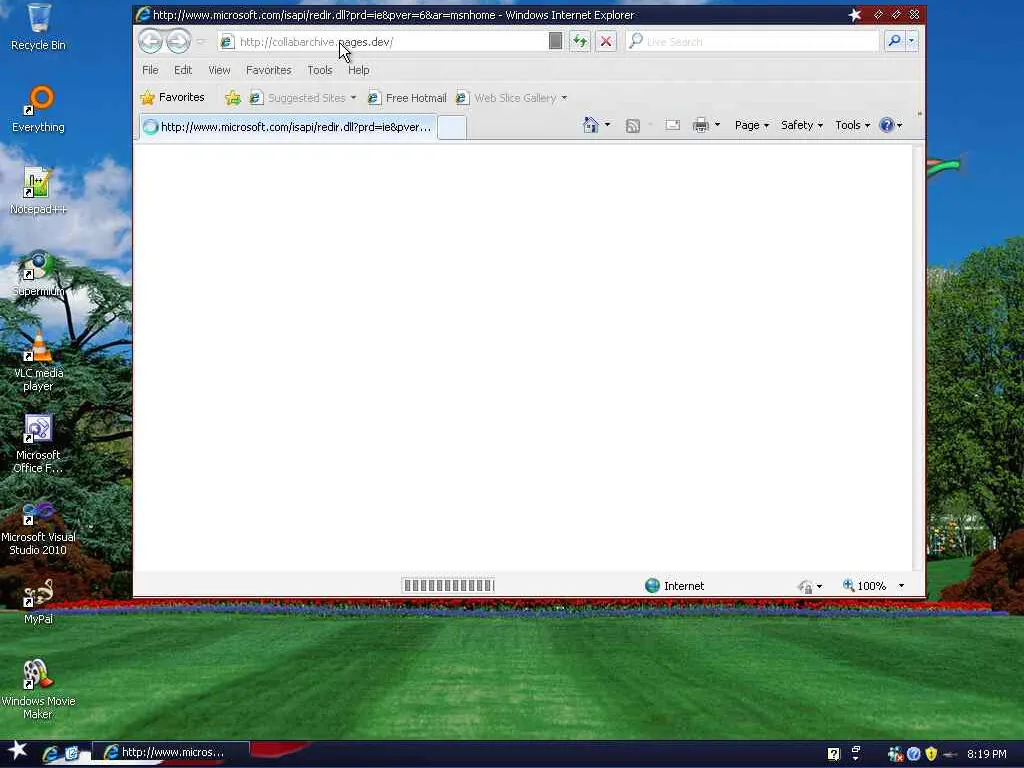Click the blue Help icon
1024x768 pixels.
[x=886, y=125]
